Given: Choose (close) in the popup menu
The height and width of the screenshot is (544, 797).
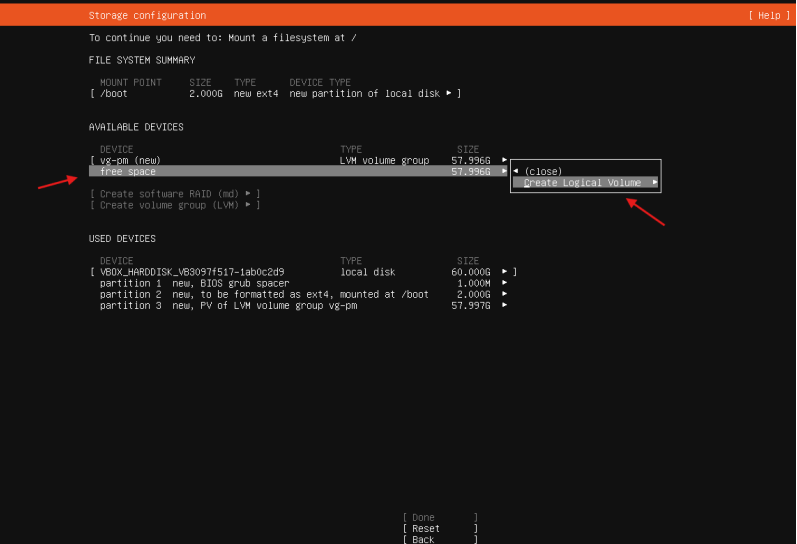Looking at the screenshot, I should pyautogui.click(x=543, y=171).
